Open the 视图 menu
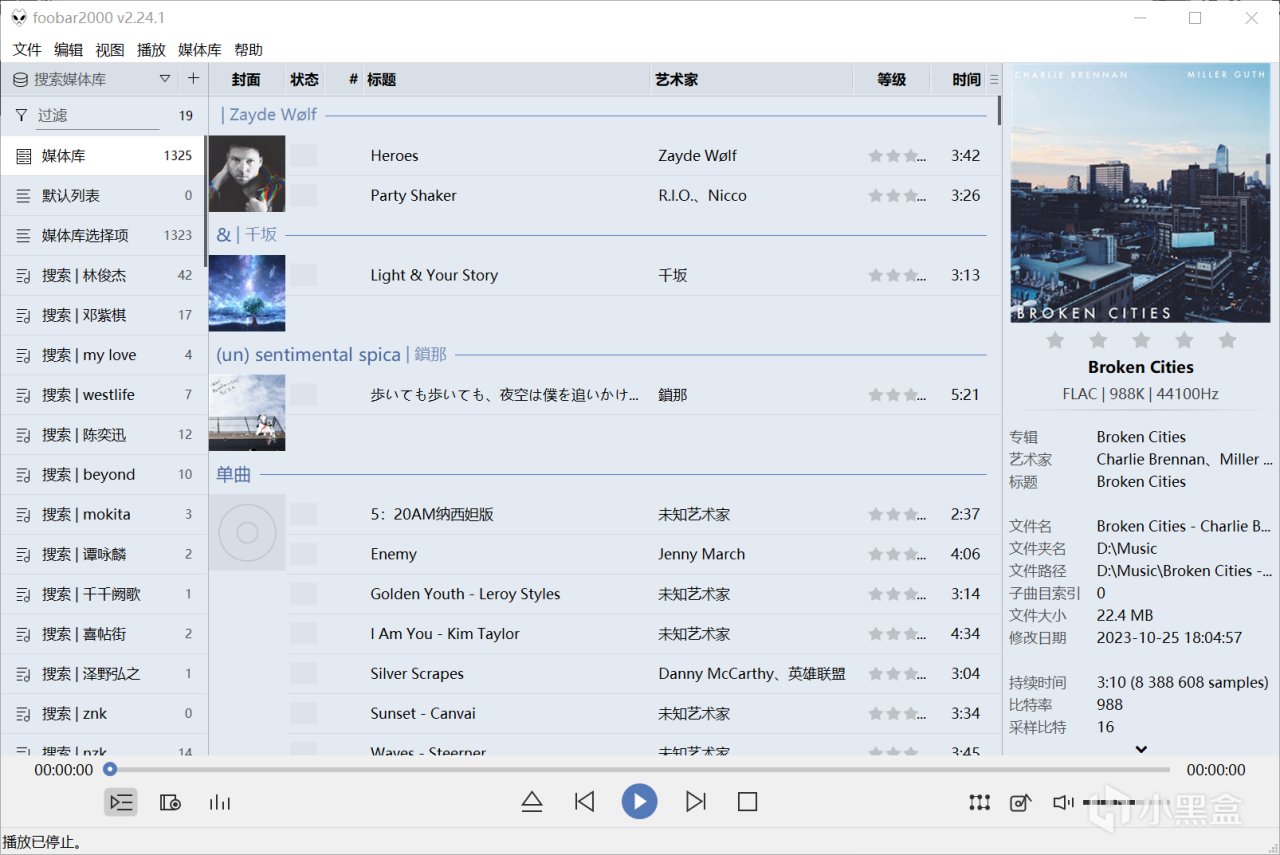Image resolution: width=1280 pixels, height=855 pixels. coord(109,49)
